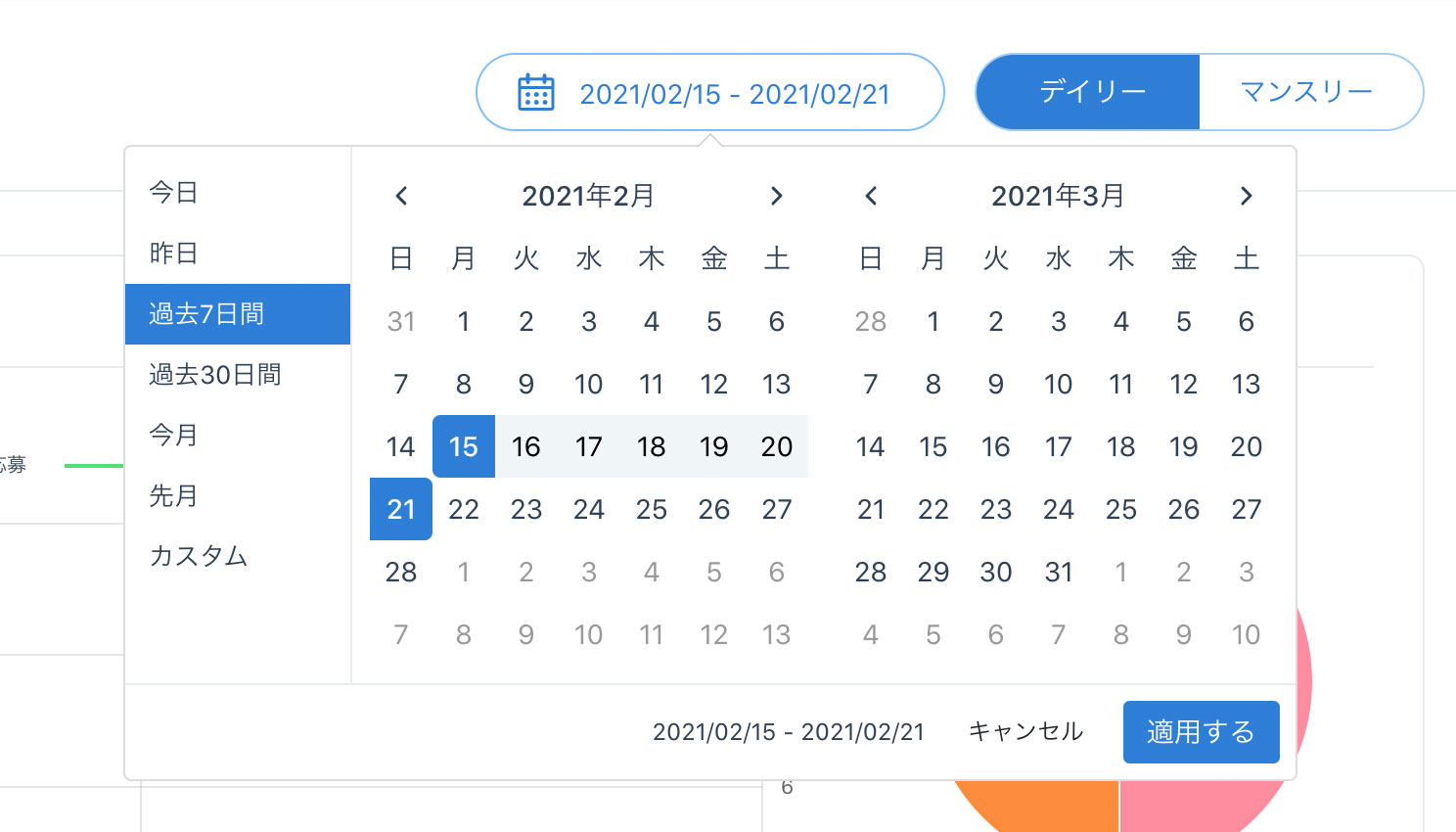This screenshot has width=1456, height=832.
Task: Pick February 15 in the left calendar
Action: click(464, 447)
